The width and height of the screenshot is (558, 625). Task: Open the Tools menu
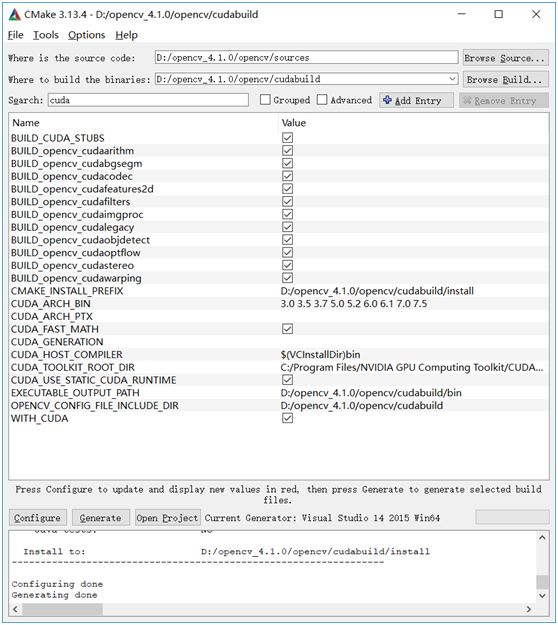pos(46,35)
